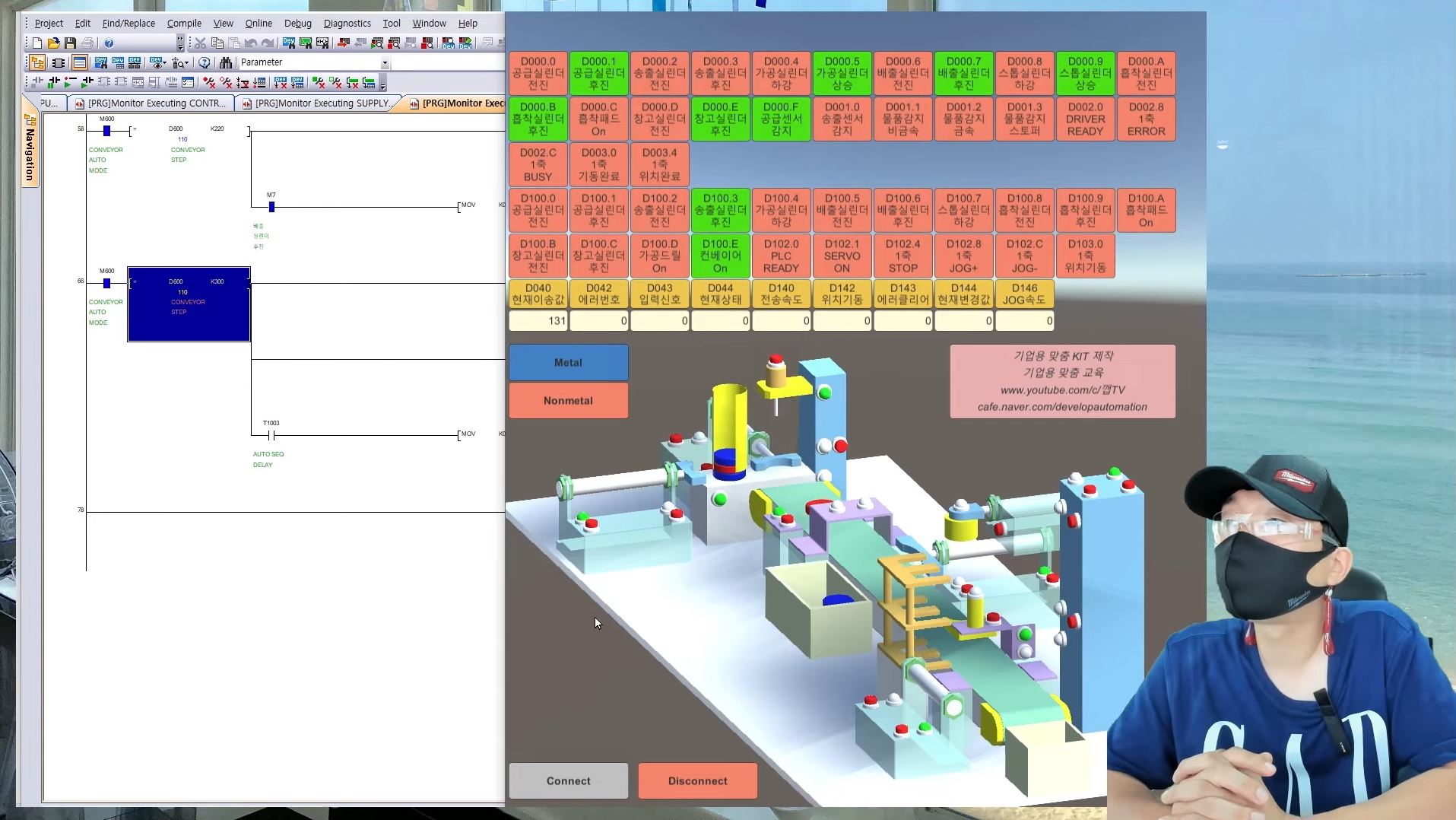Click the Write to PLC red arrow icon
Viewport: 1456px width, 820px height.
click(344, 43)
